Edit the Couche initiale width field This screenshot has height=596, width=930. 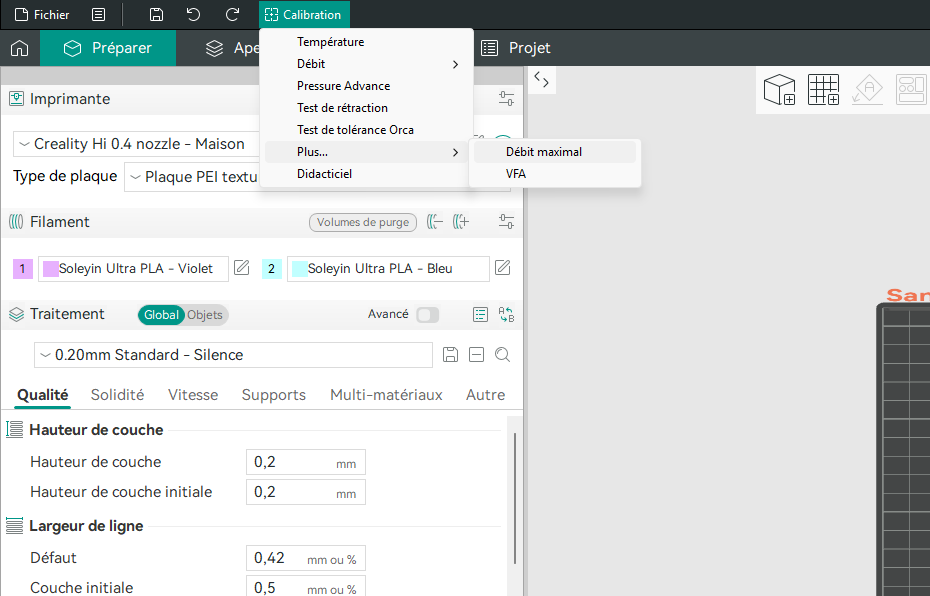point(305,587)
